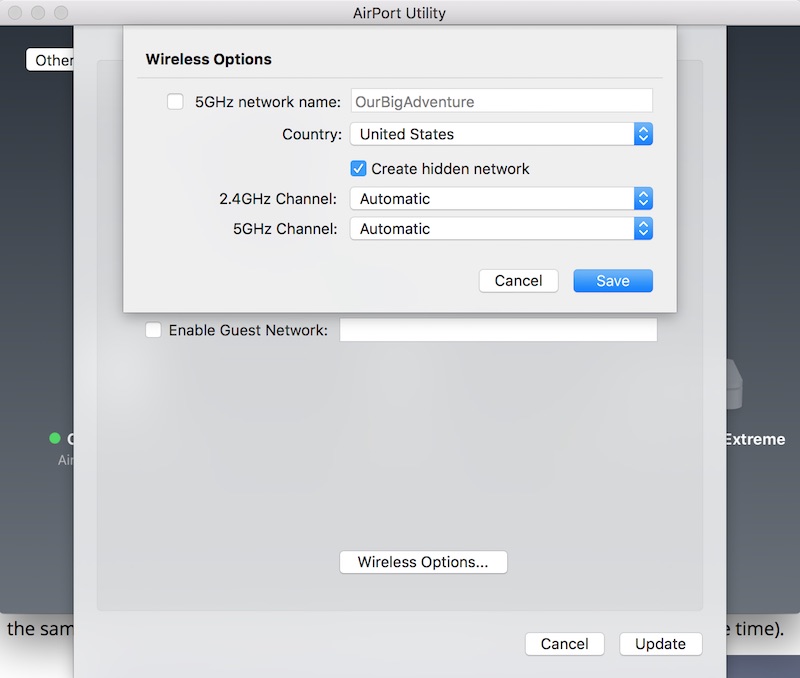Uncheck Create hidden network
Screen dimensions: 800x678
pos(359,168)
